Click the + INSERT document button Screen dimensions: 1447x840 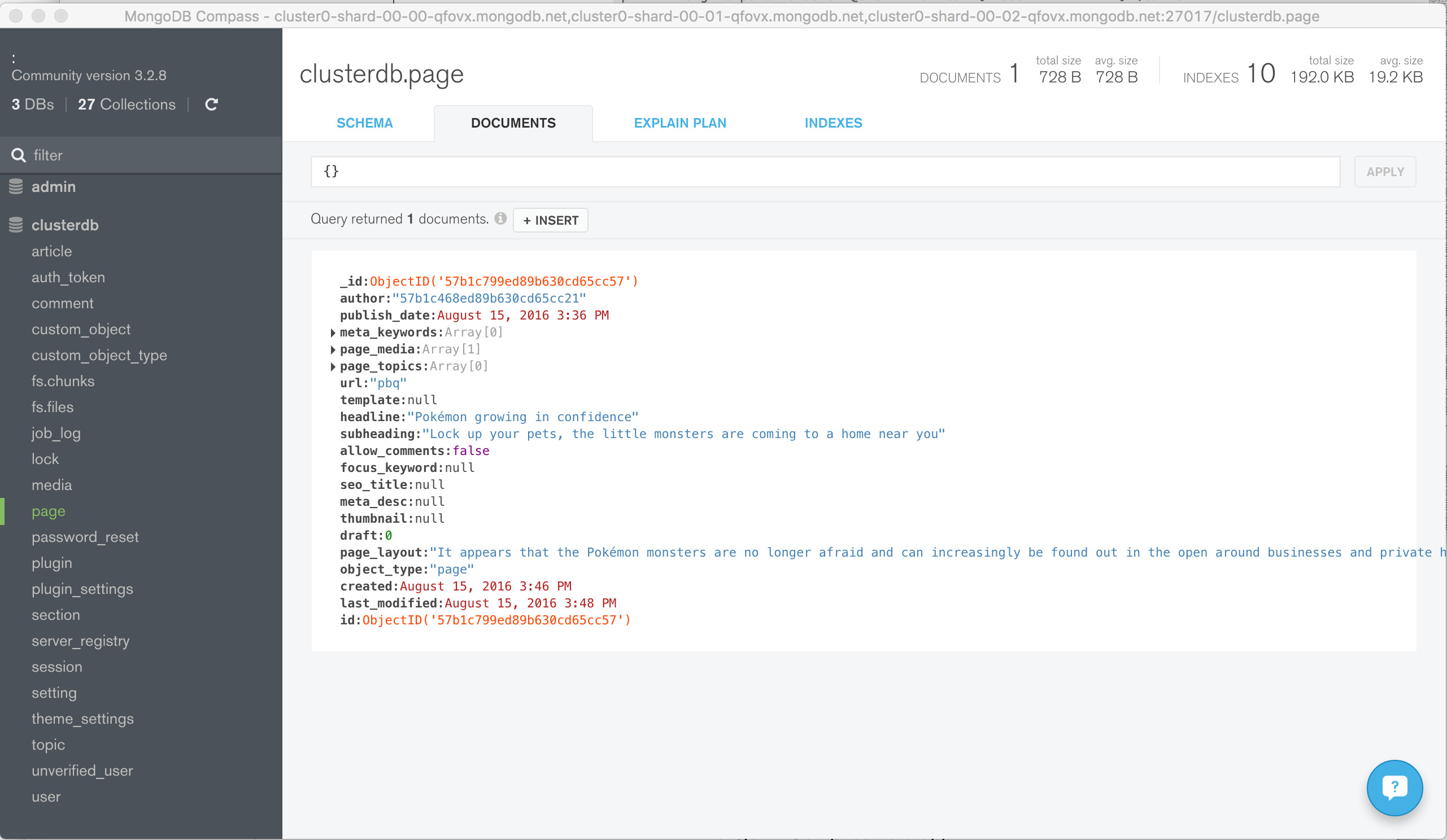coord(550,220)
